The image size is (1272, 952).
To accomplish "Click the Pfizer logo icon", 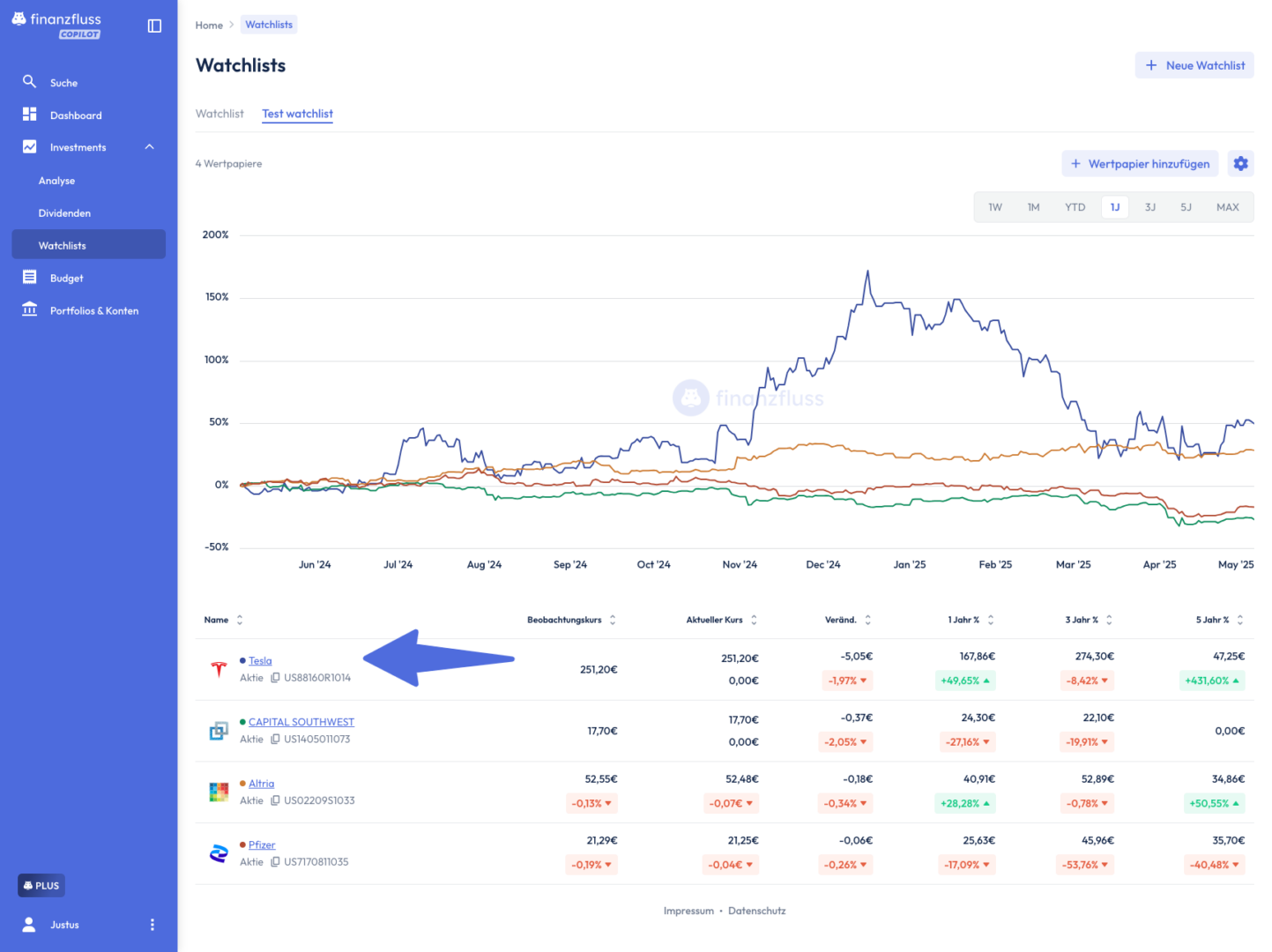I will [x=219, y=853].
